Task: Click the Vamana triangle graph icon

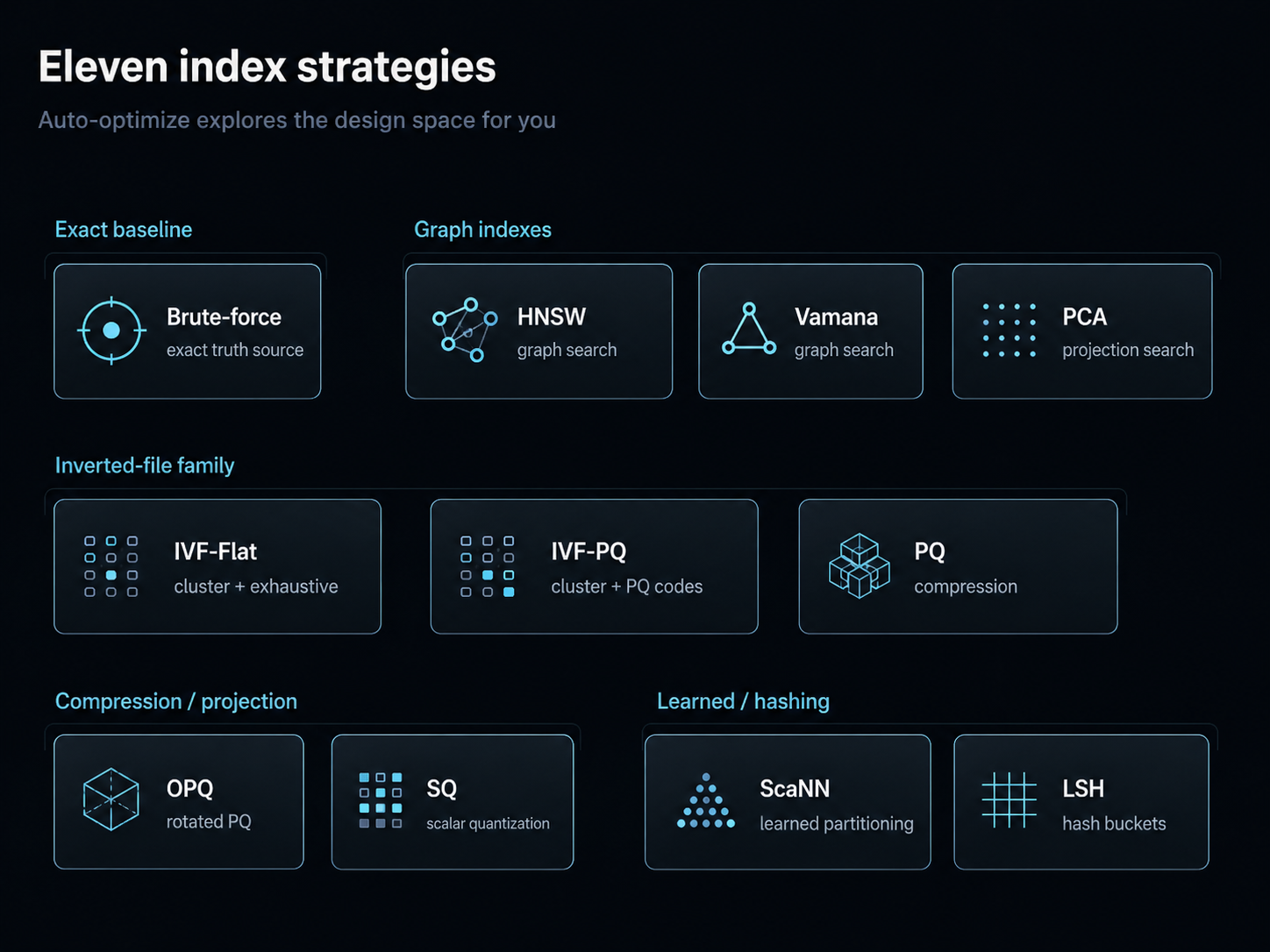Action: tap(749, 329)
